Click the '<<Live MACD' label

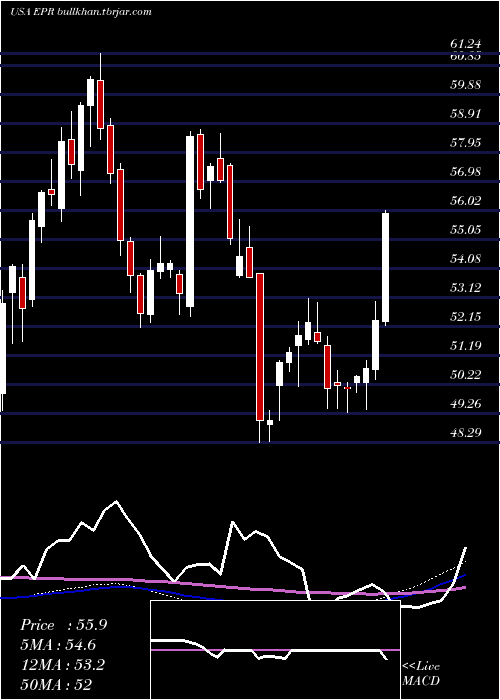[421, 674]
